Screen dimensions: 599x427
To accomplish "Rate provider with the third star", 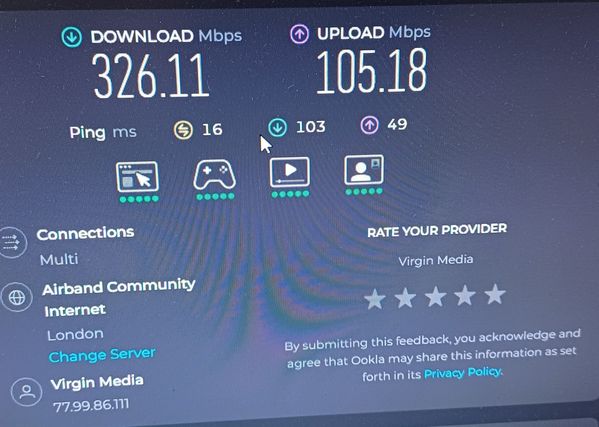I will coord(435,297).
